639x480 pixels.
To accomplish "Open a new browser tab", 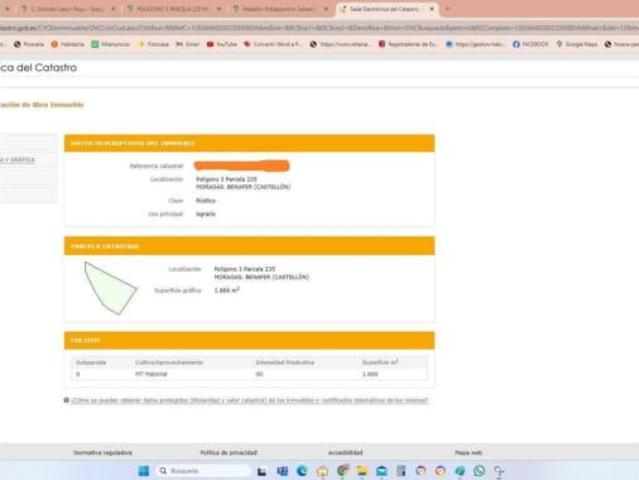I will [448, 9].
